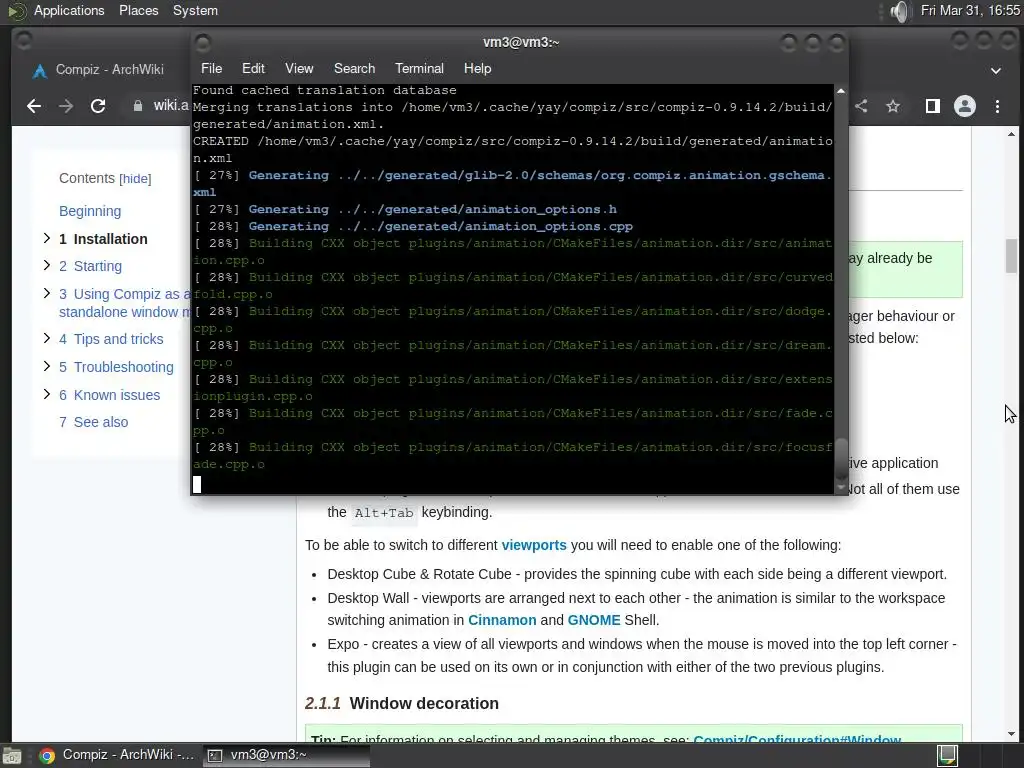Click the terminal scrollbar thumb
This screenshot has width=1024, height=768.
(x=841, y=459)
